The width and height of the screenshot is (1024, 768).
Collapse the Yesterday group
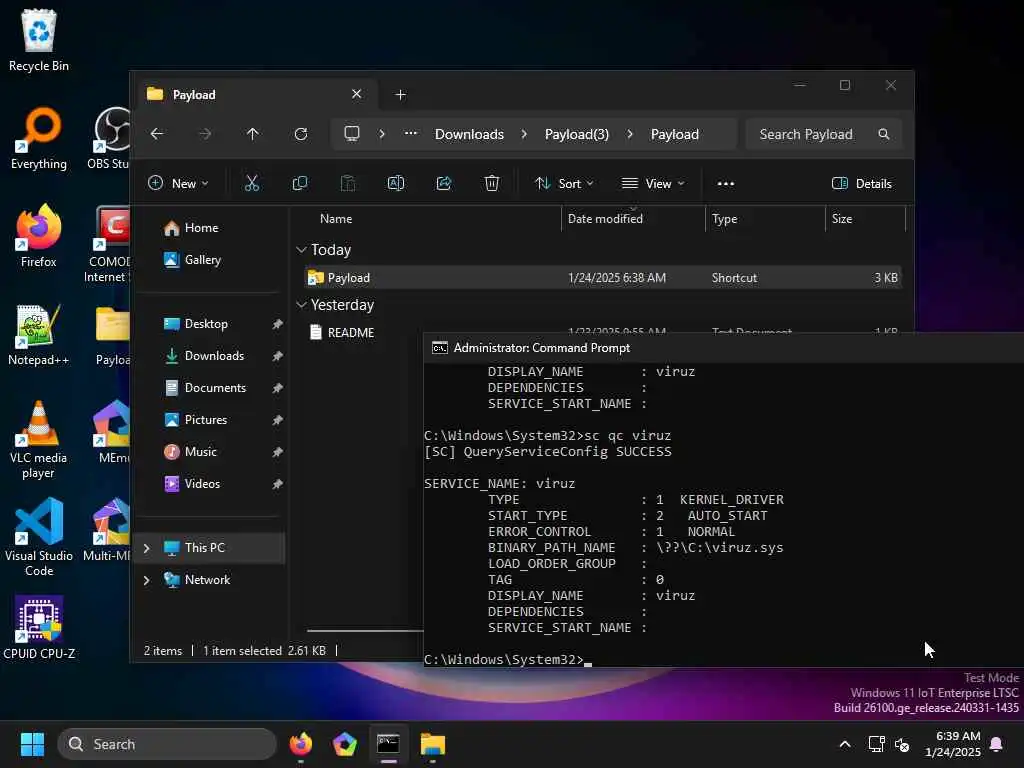coord(301,304)
